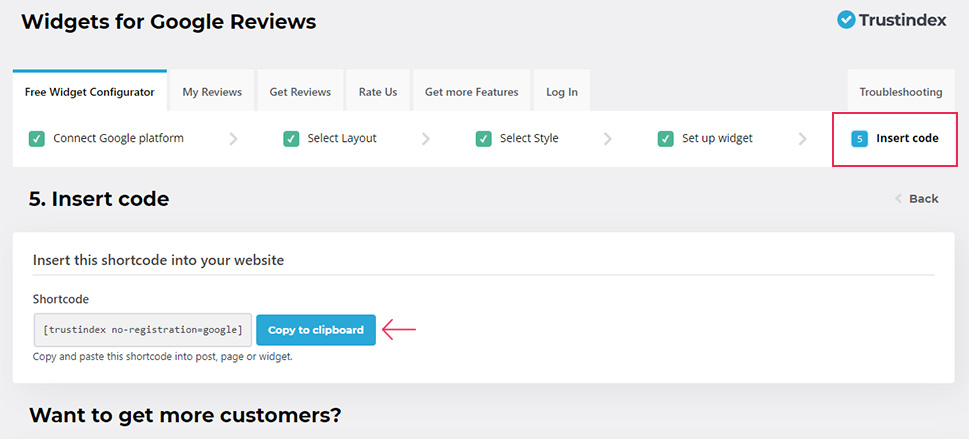Select the Rate Us tab
969x439 pixels.
(378, 92)
